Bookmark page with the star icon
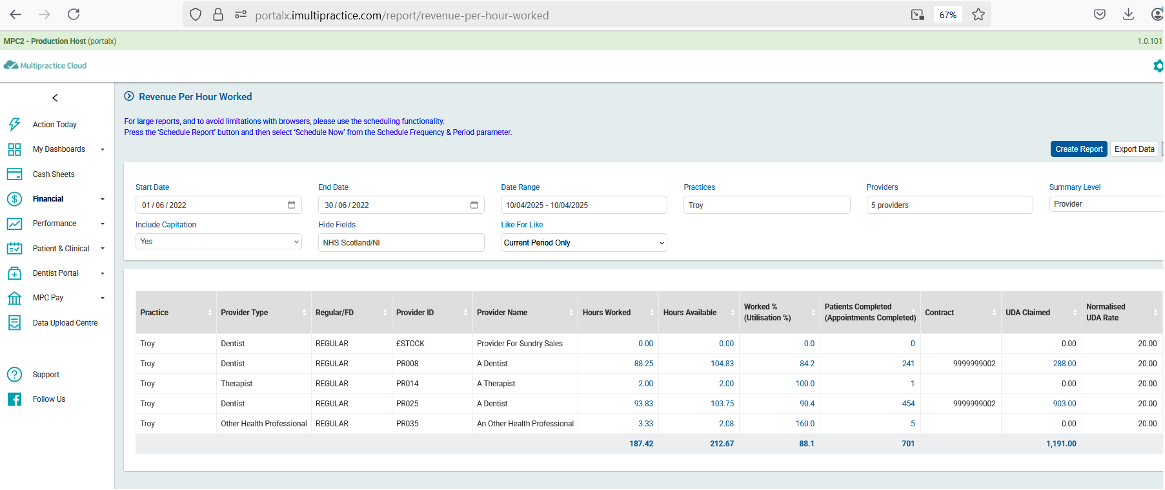This screenshot has height=490, width=1165. [979, 14]
